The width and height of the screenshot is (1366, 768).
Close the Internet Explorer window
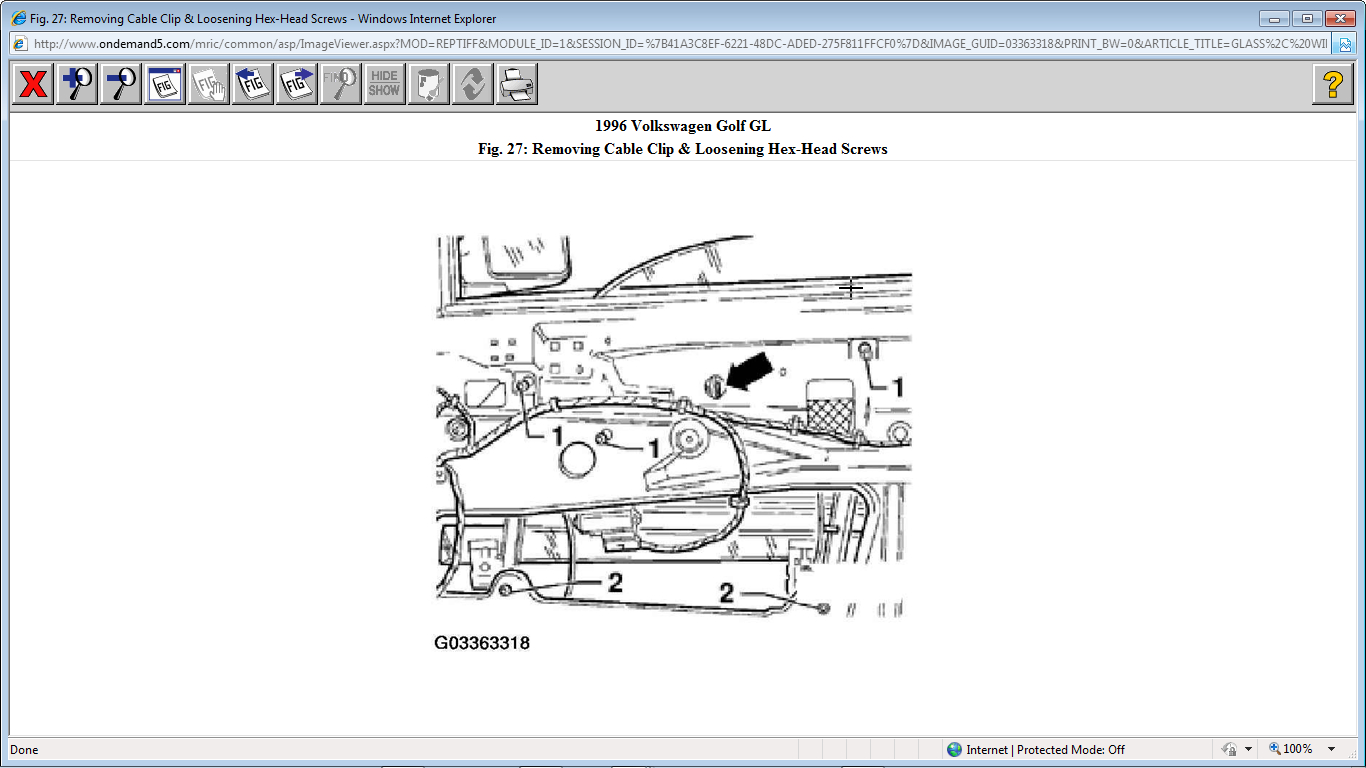tap(1339, 18)
